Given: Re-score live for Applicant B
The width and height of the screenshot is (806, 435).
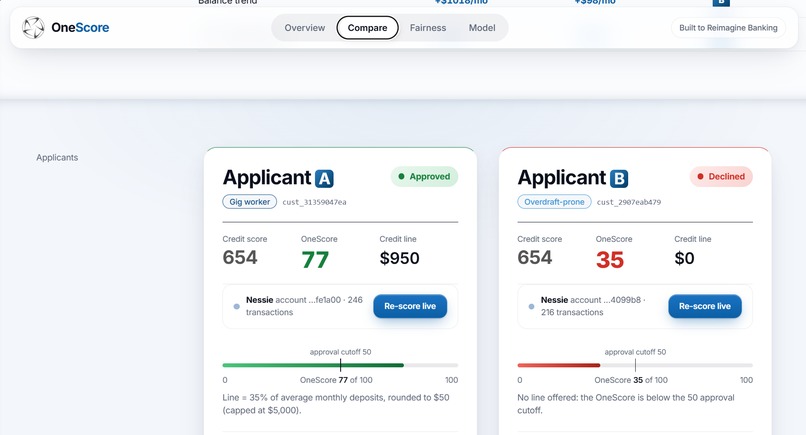Looking at the screenshot, I should click(705, 306).
